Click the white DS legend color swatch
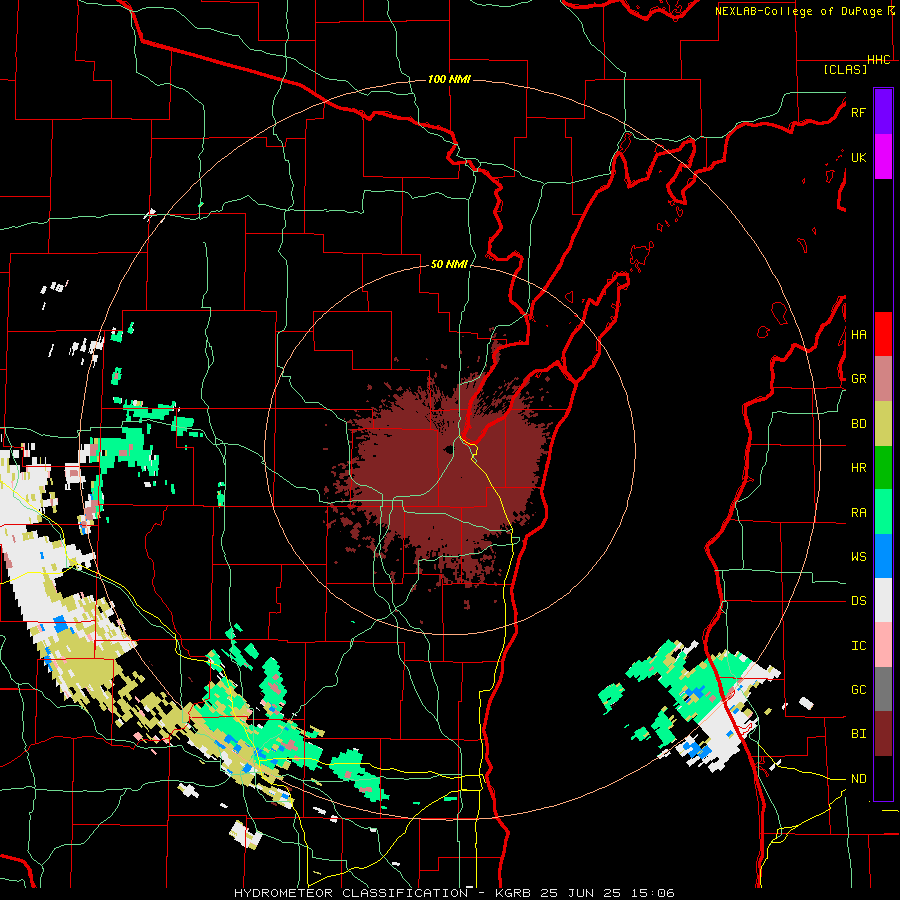This screenshot has width=900, height=900. point(883,600)
